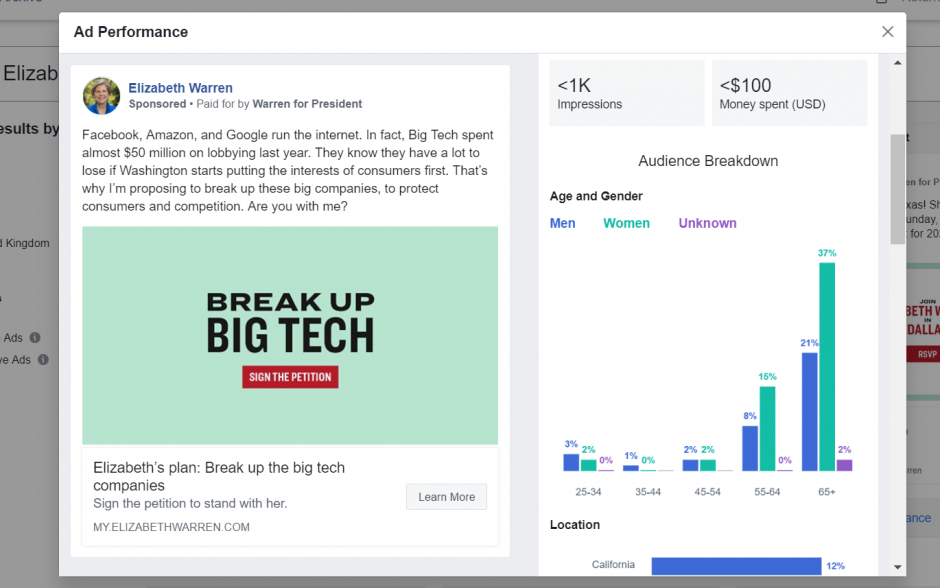Screen dimensions: 940x588
Task: Toggle the Women legend filter
Action: [626, 223]
